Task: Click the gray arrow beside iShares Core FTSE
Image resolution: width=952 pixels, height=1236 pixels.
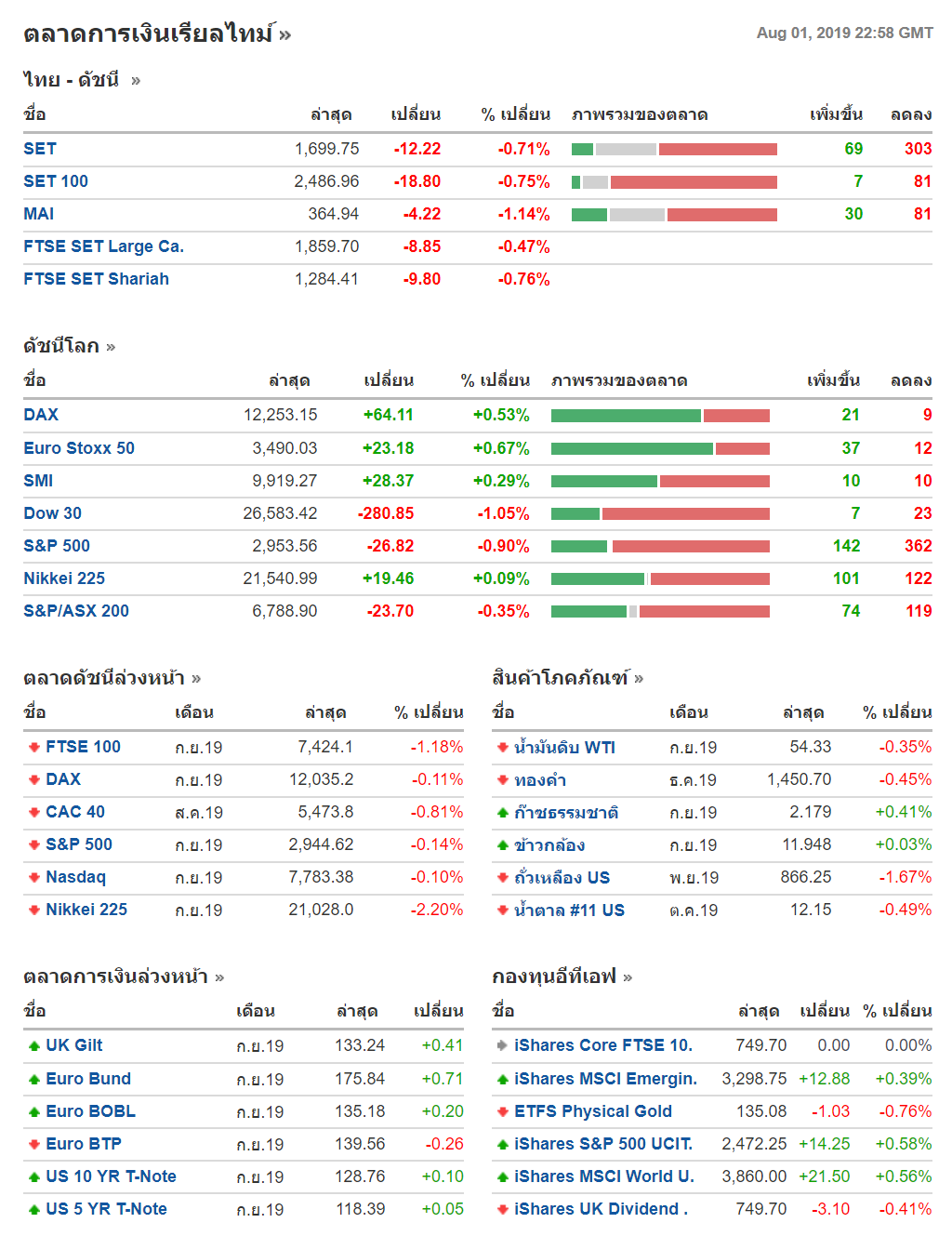Action: [x=502, y=1045]
